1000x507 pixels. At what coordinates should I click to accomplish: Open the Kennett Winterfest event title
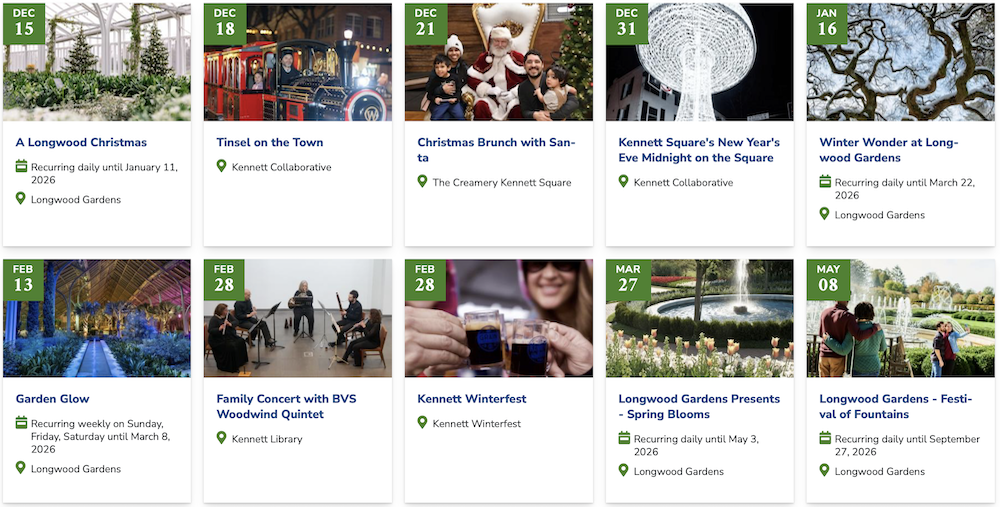[472, 399]
